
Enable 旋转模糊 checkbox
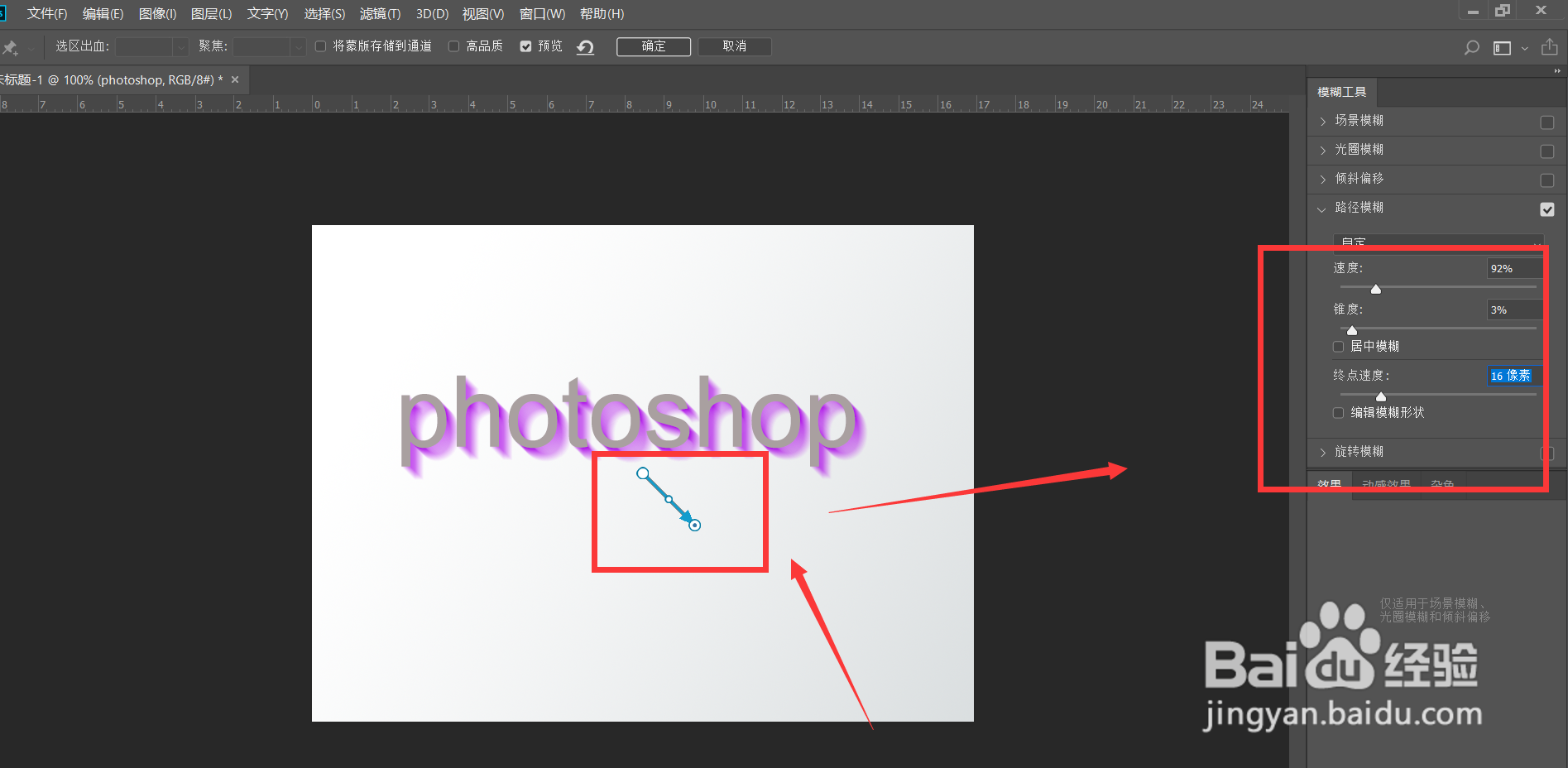1546,454
